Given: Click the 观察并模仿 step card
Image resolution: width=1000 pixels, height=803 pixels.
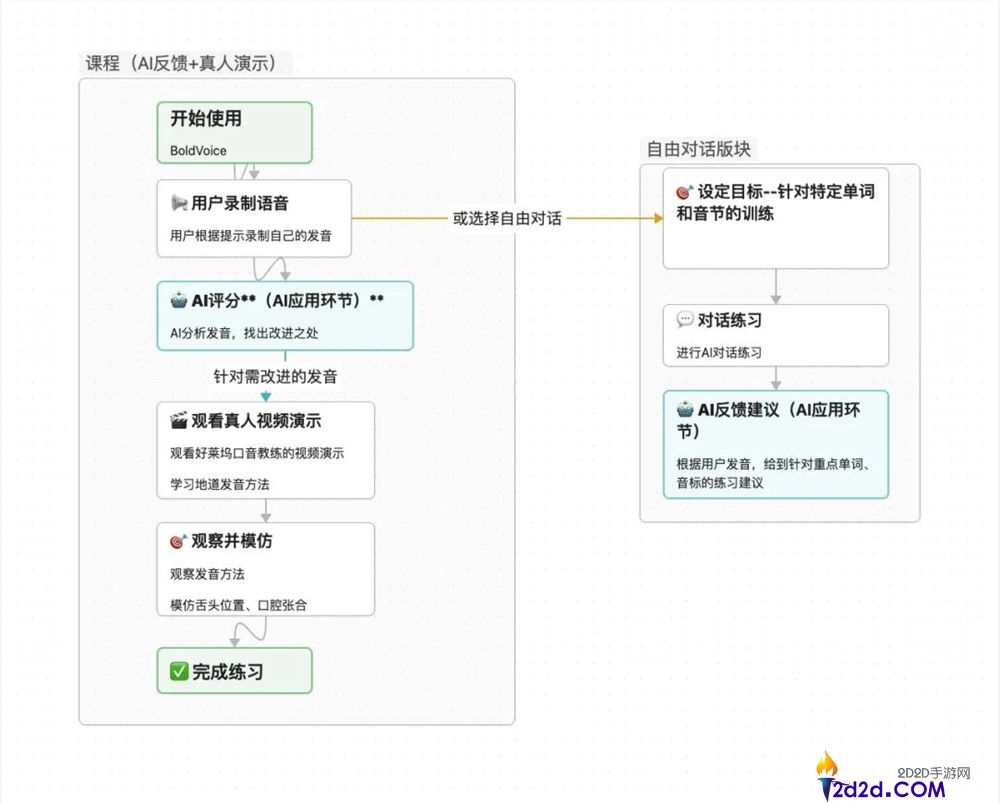Looking at the screenshot, I should tap(265, 569).
